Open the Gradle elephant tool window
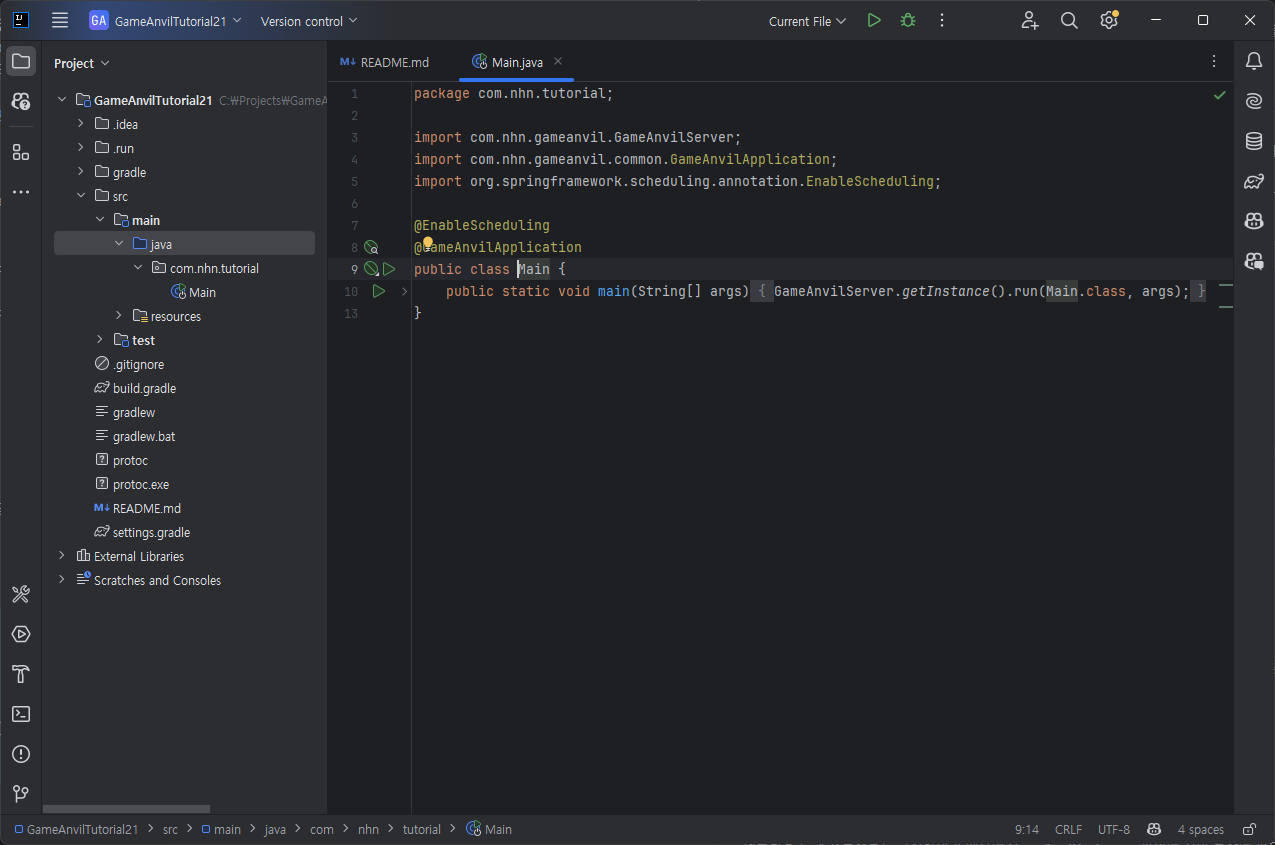Screen dimensions: 1275x845 [x=1253, y=181]
